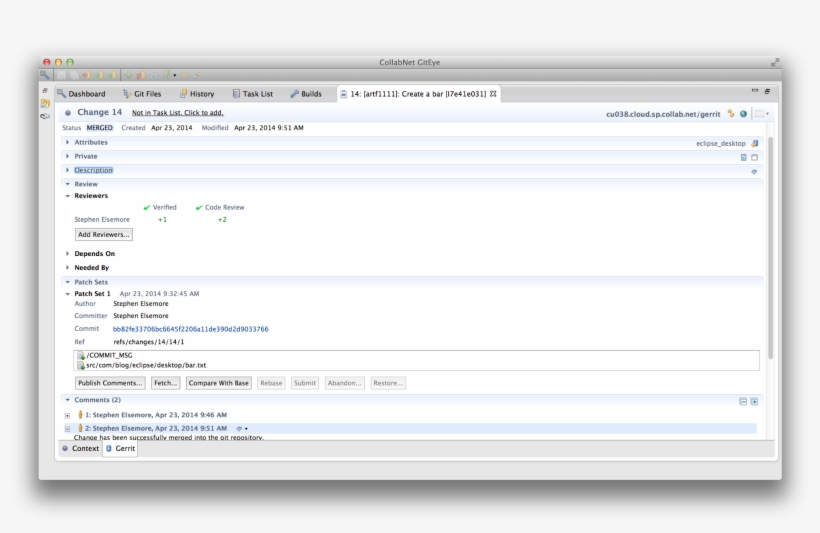Click the Add Reviewers... button
Screen dimensions: 820x533
coord(104,234)
